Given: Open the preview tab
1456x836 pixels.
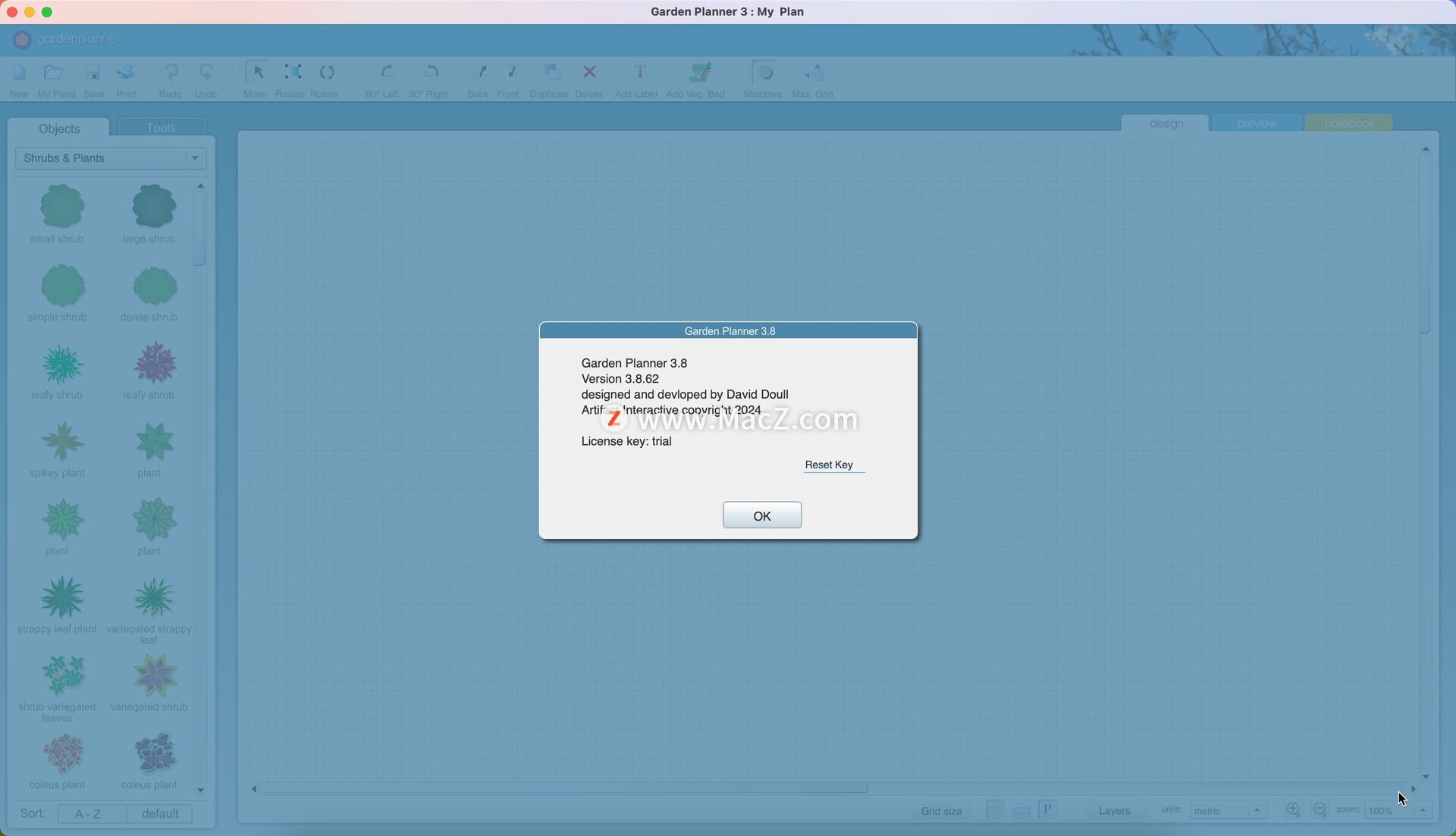Looking at the screenshot, I should coord(1257,124).
